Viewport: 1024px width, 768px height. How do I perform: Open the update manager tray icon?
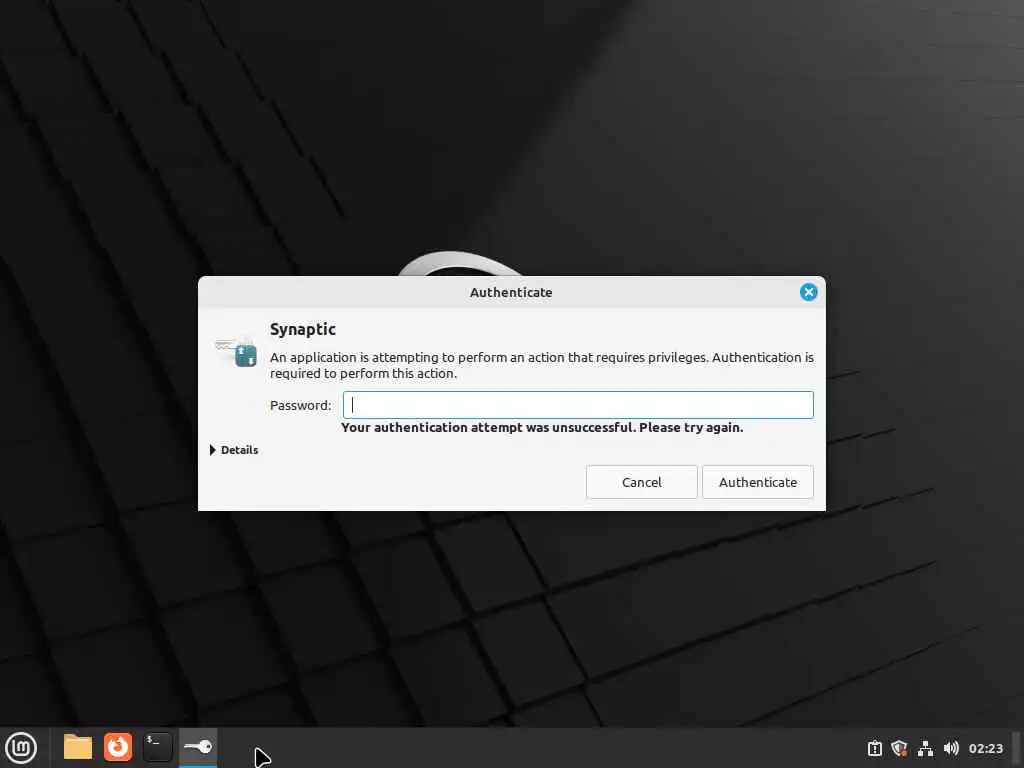pos(874,748)
